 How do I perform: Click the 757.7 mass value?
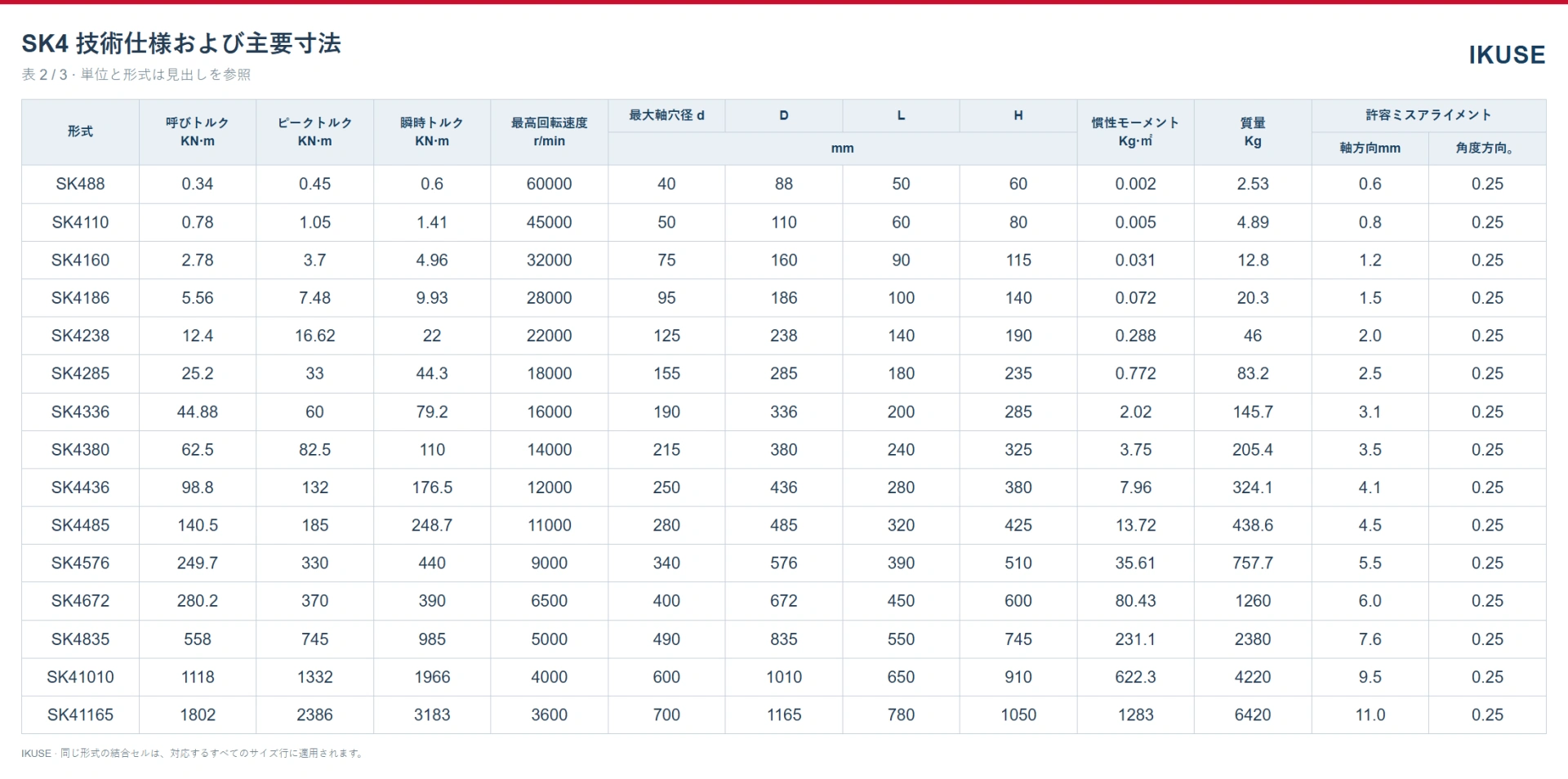click(1253, 563)
